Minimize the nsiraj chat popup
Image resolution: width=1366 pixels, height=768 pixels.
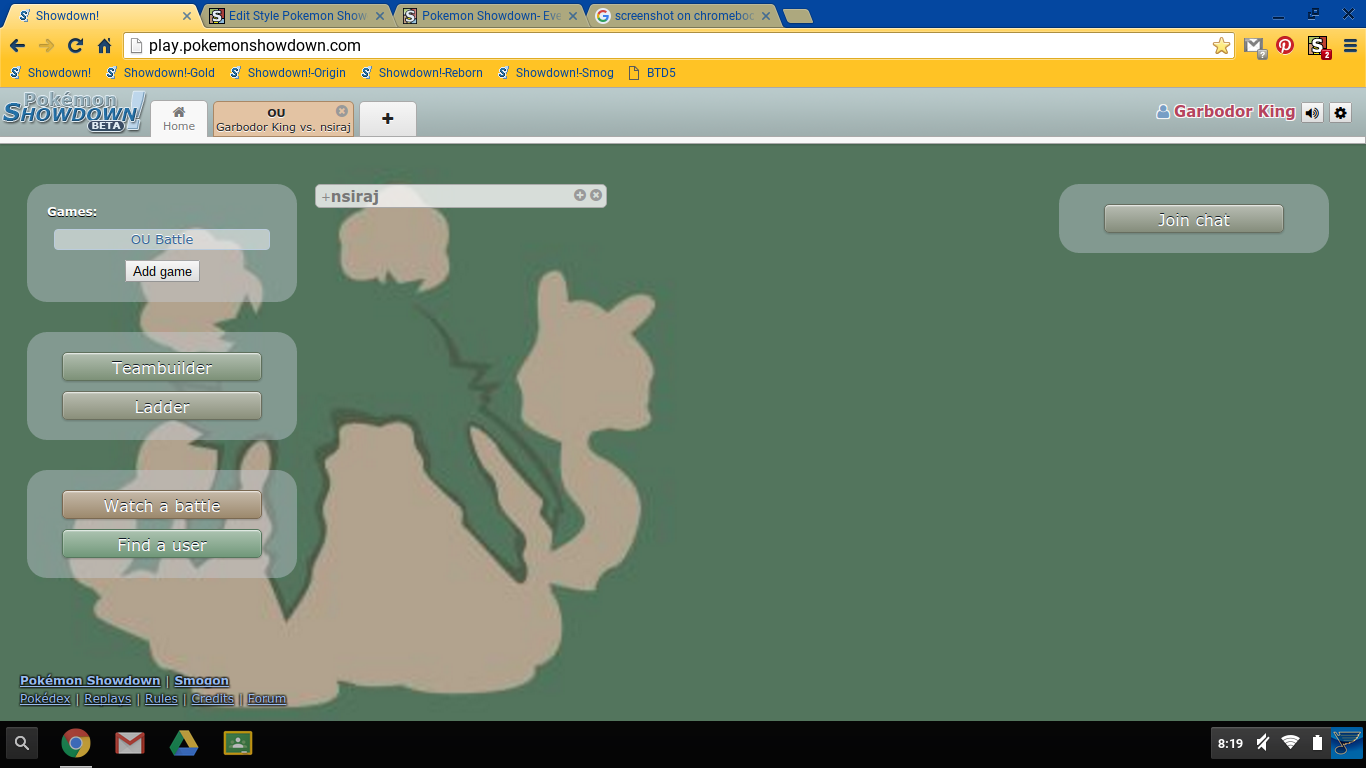[x=580, y=195]
